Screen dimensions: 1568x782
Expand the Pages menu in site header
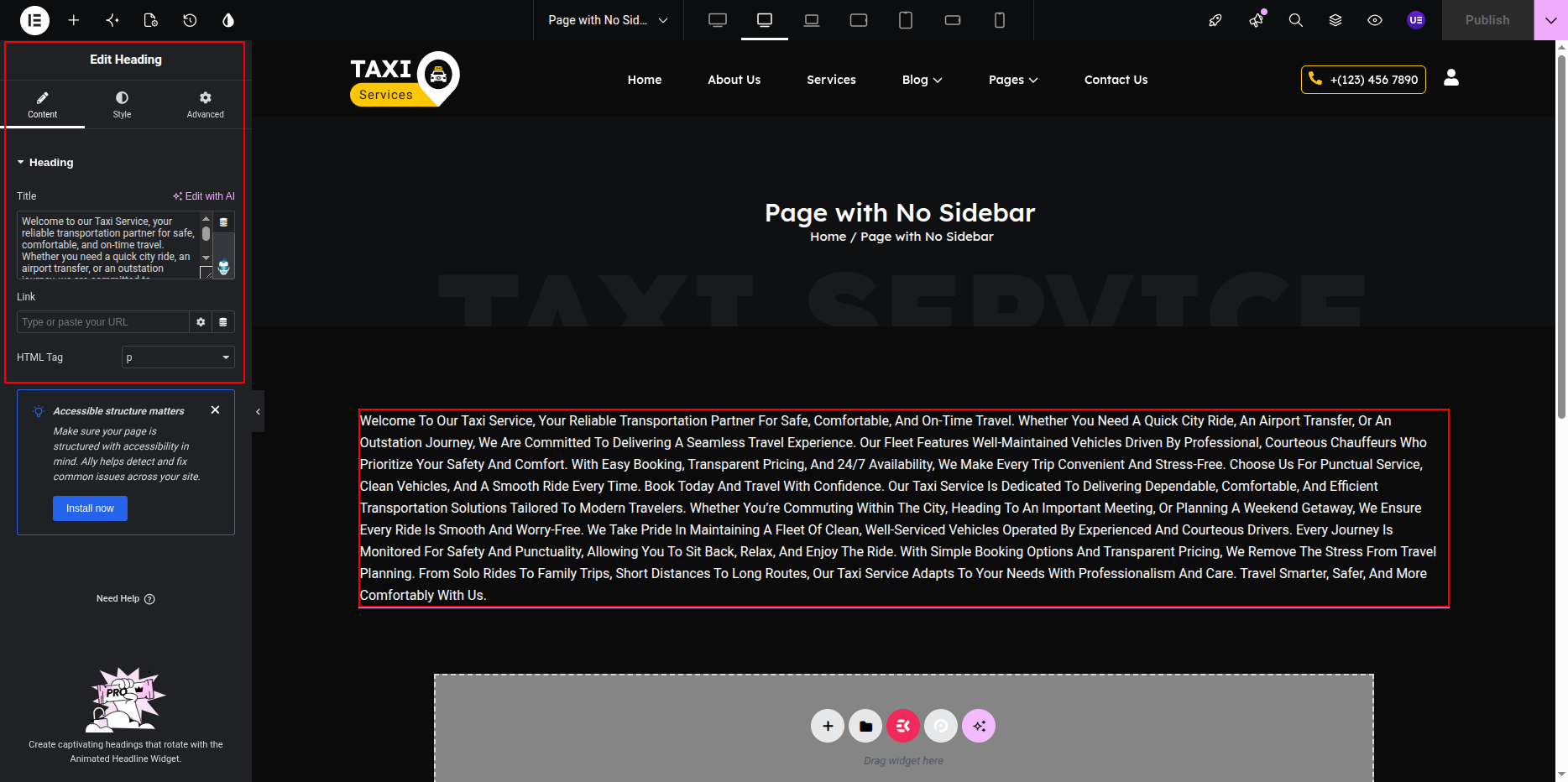point(1013,80)
